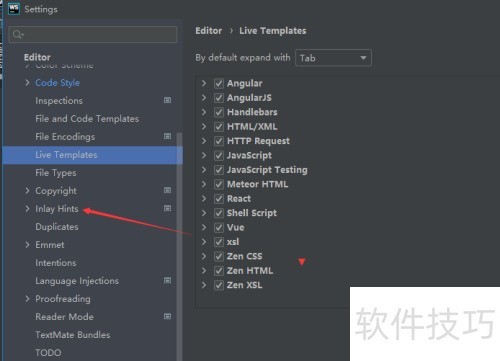
Task: Toggle the JavaScript template group checkbox
Action: (219, 155)
